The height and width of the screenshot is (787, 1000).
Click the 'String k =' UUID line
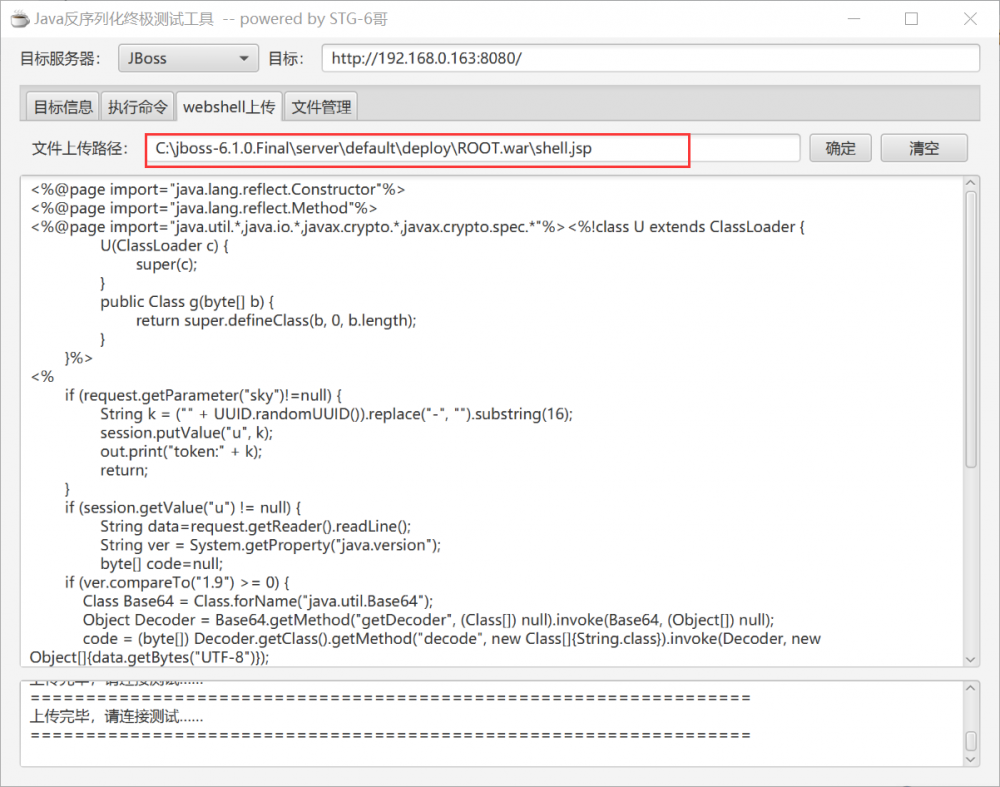[x=336, y=414]
